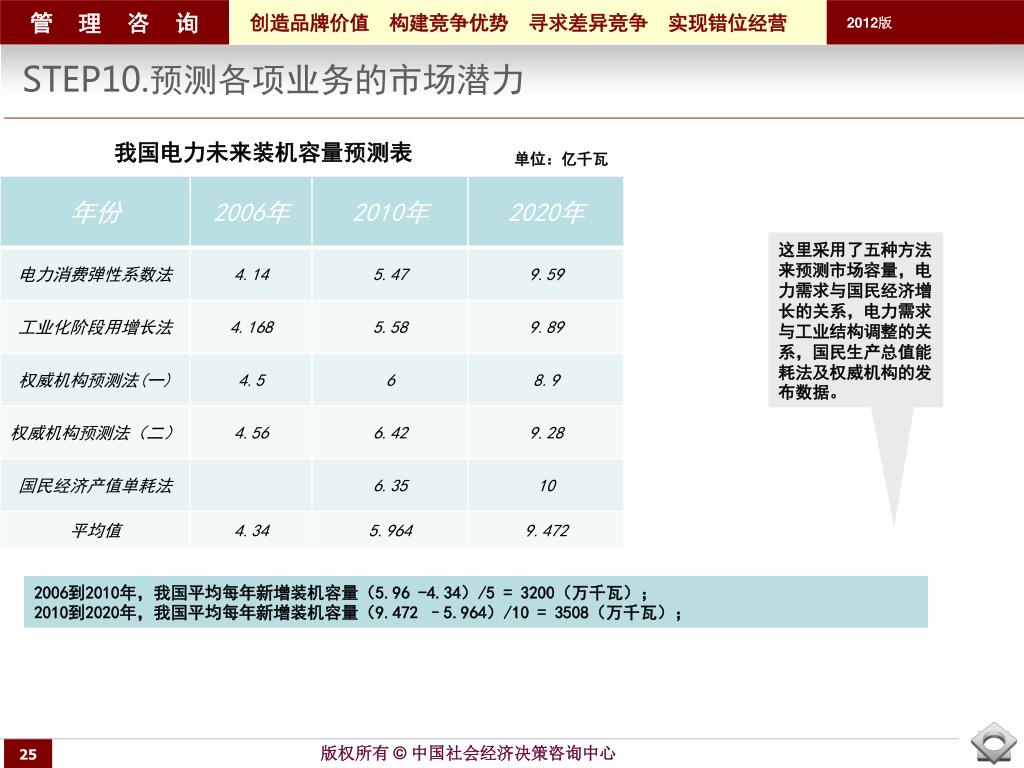
Task: Click the cell value 6.42
Action: (391, 433)
